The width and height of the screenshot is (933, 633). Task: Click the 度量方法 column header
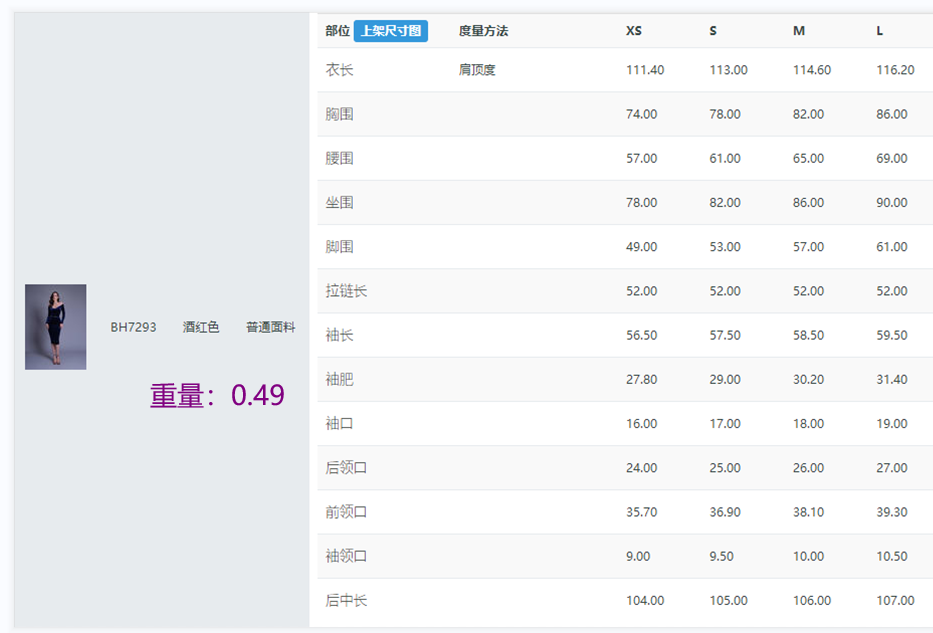[483, 31]
